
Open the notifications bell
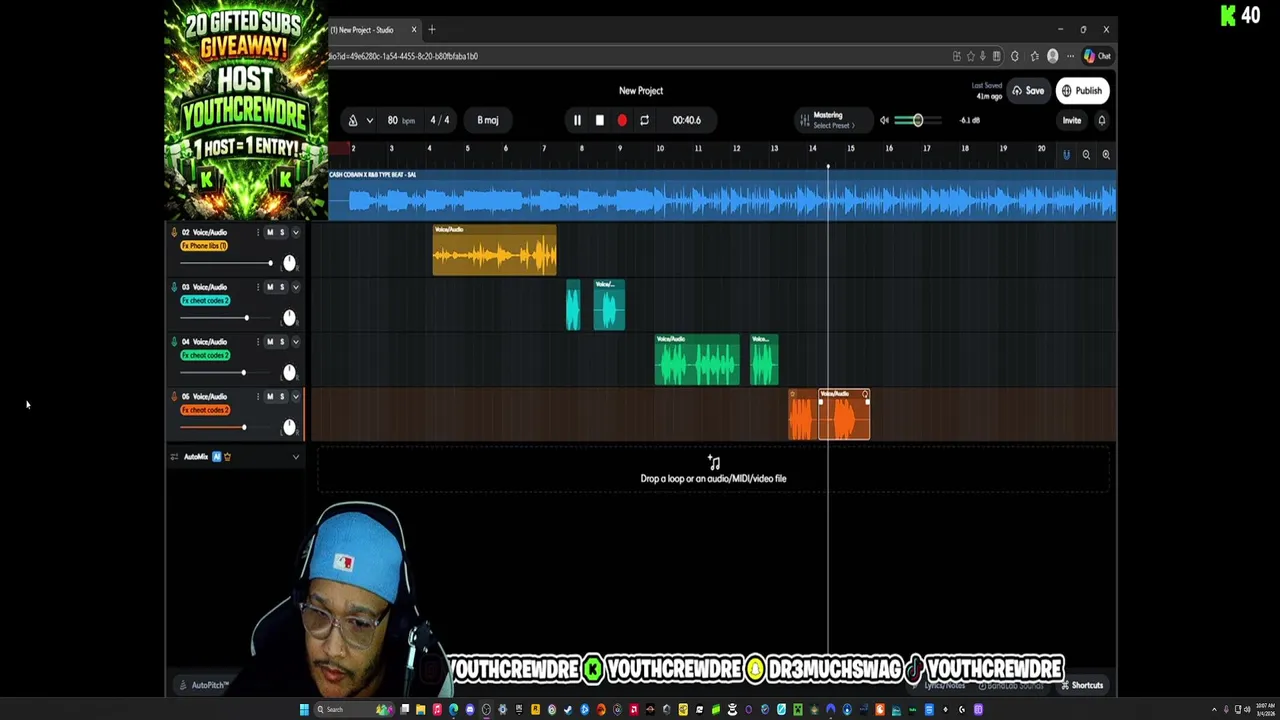pyautogui.click(x=1102, y=120)
